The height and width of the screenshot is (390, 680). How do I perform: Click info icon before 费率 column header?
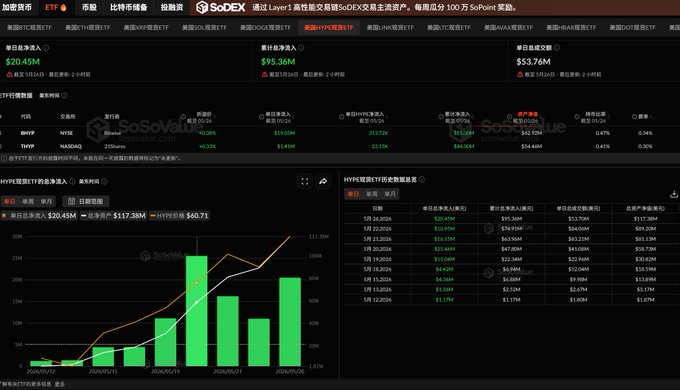[634, 117]
